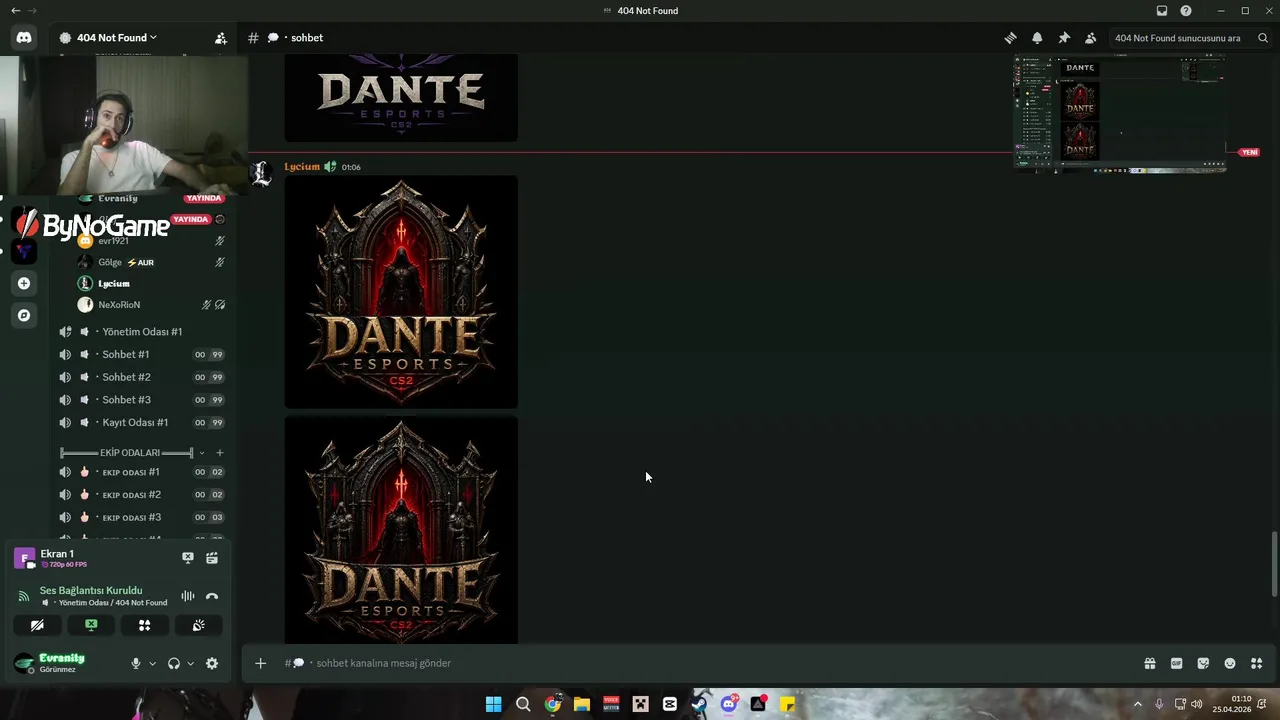
Task: Send a gift with the gift icon
Action: 1150,663
